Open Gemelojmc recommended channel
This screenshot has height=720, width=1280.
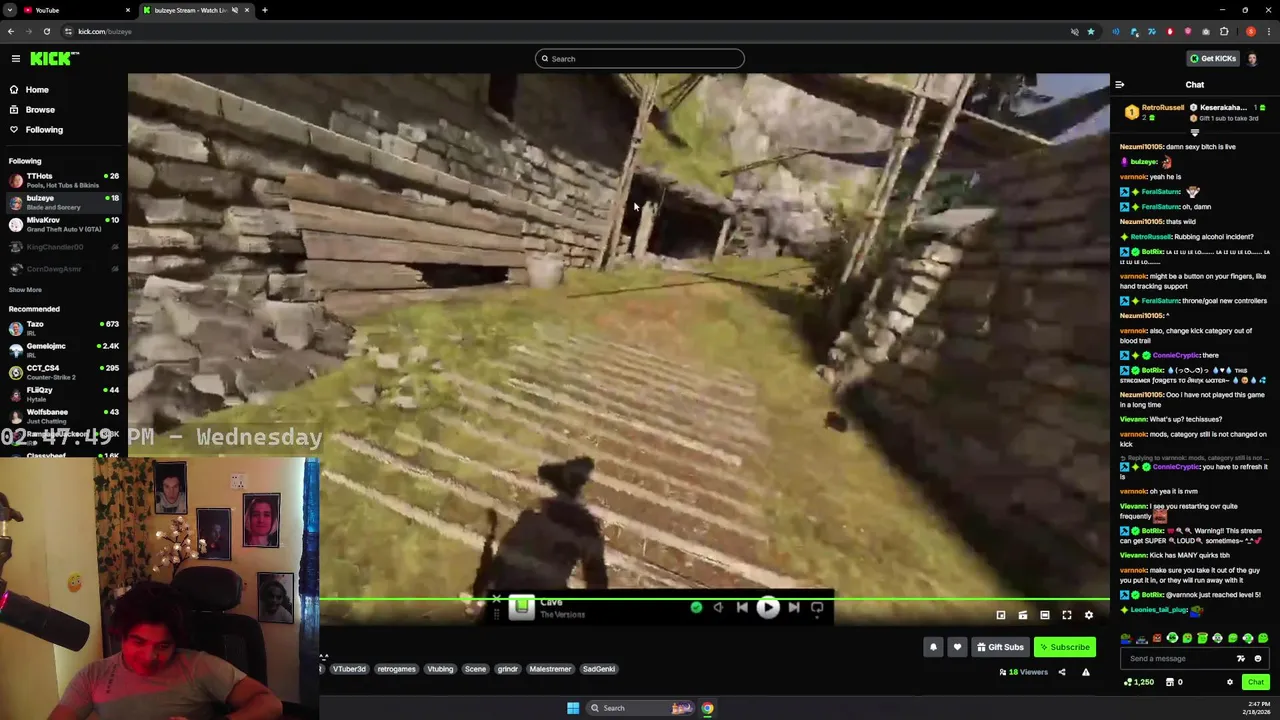click(x=64, y=350)
